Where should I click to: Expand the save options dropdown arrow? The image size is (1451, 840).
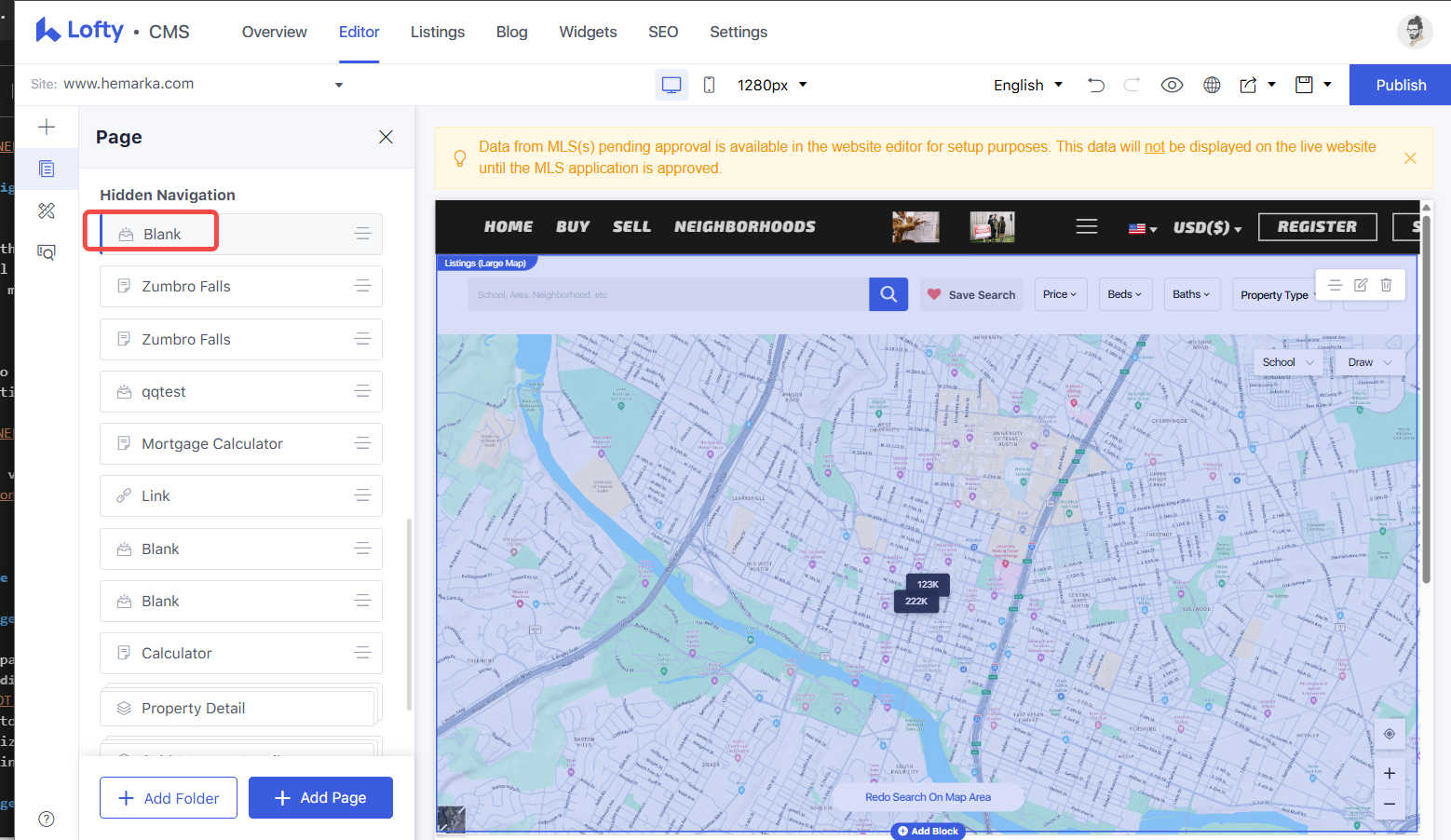tap(1327, 85)
